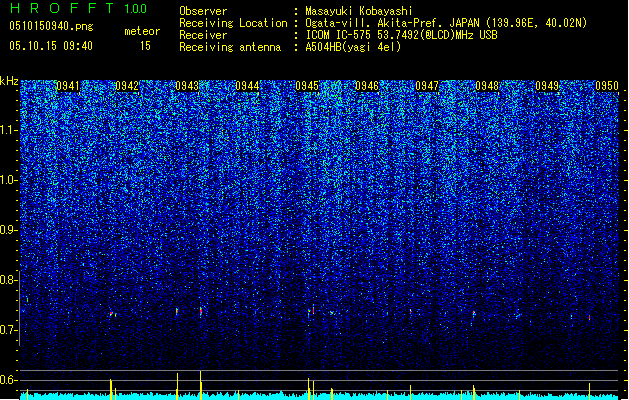Select the version number 1.00
Viewport: 629px width, 400px height.
click(x=135, y=9)
